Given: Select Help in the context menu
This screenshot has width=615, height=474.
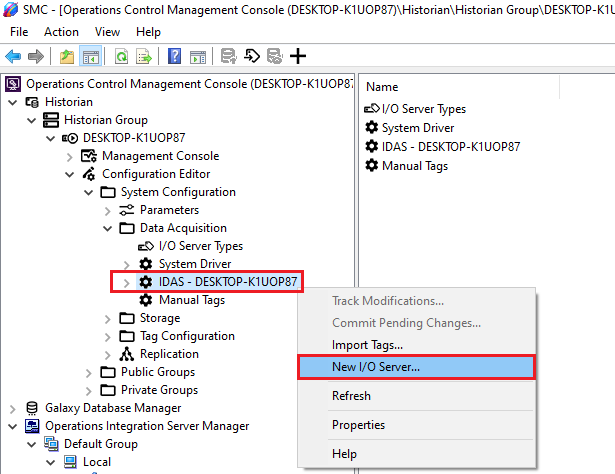Looking at the screenshot, I should [x=416, y=454].
